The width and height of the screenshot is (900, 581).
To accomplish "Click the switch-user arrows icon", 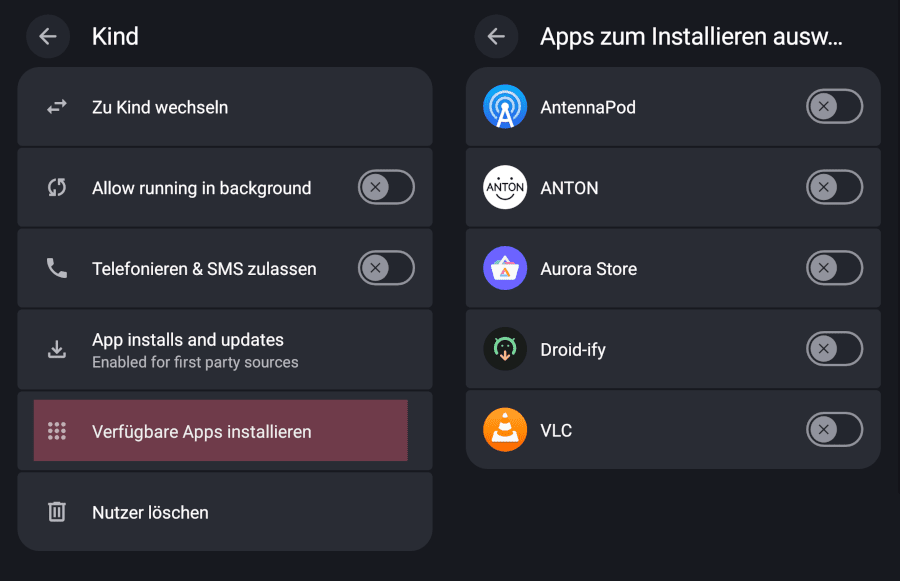I will click(57, 107).
